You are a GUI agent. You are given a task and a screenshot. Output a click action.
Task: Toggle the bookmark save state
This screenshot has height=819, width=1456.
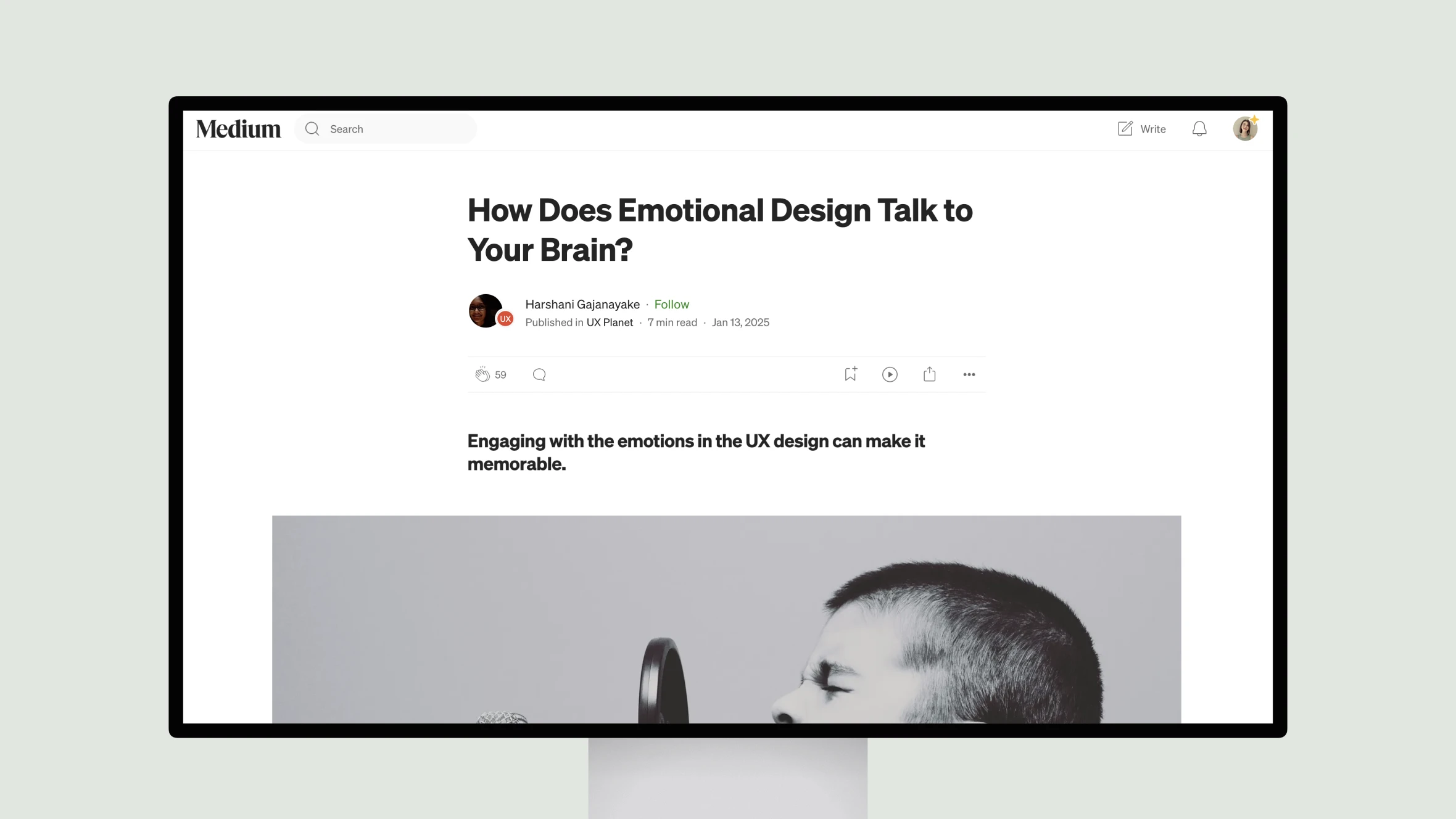[849, 374]
